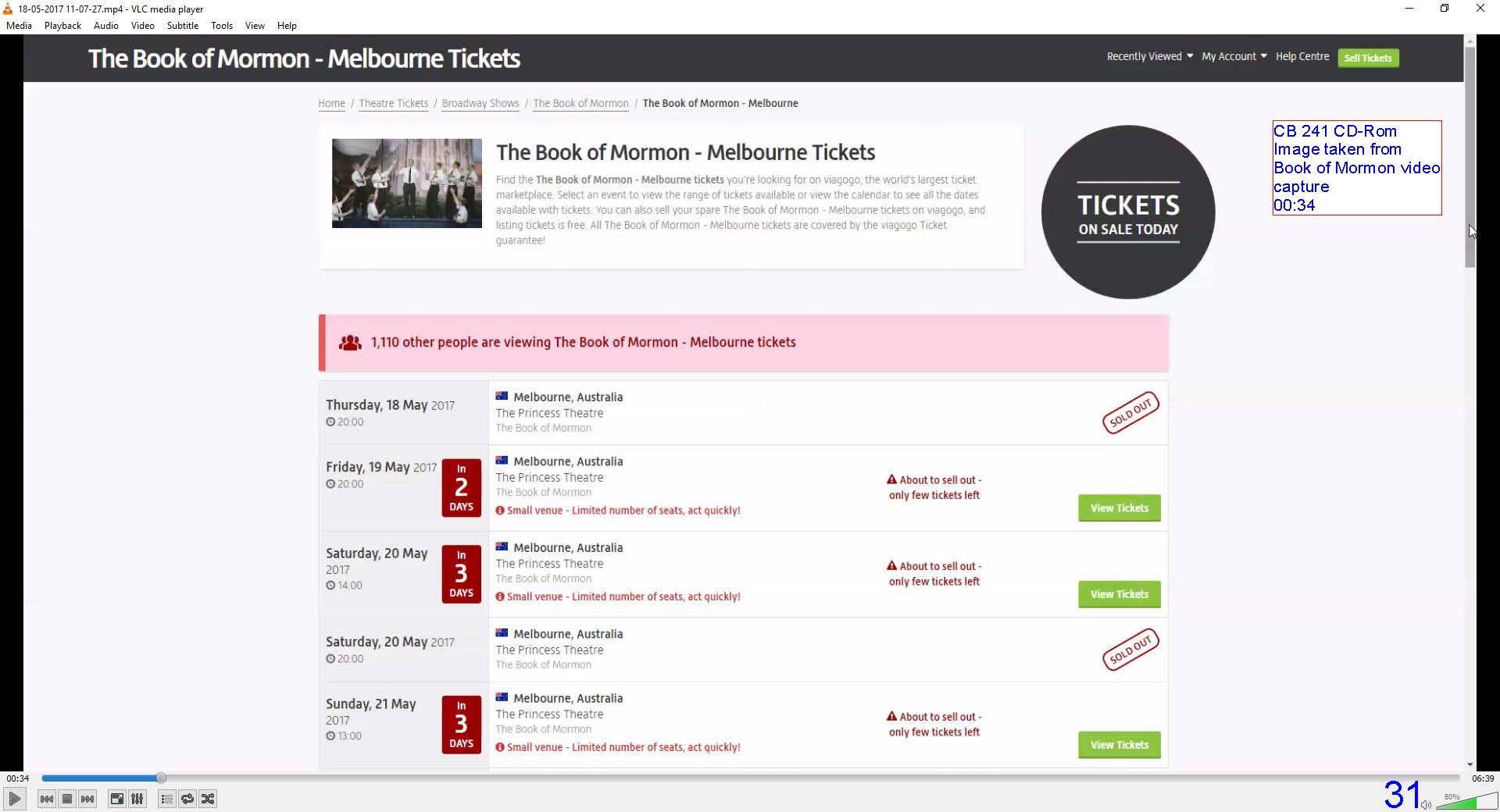Select 'Friday, 19 May 2017' date text

click(381, 467)
